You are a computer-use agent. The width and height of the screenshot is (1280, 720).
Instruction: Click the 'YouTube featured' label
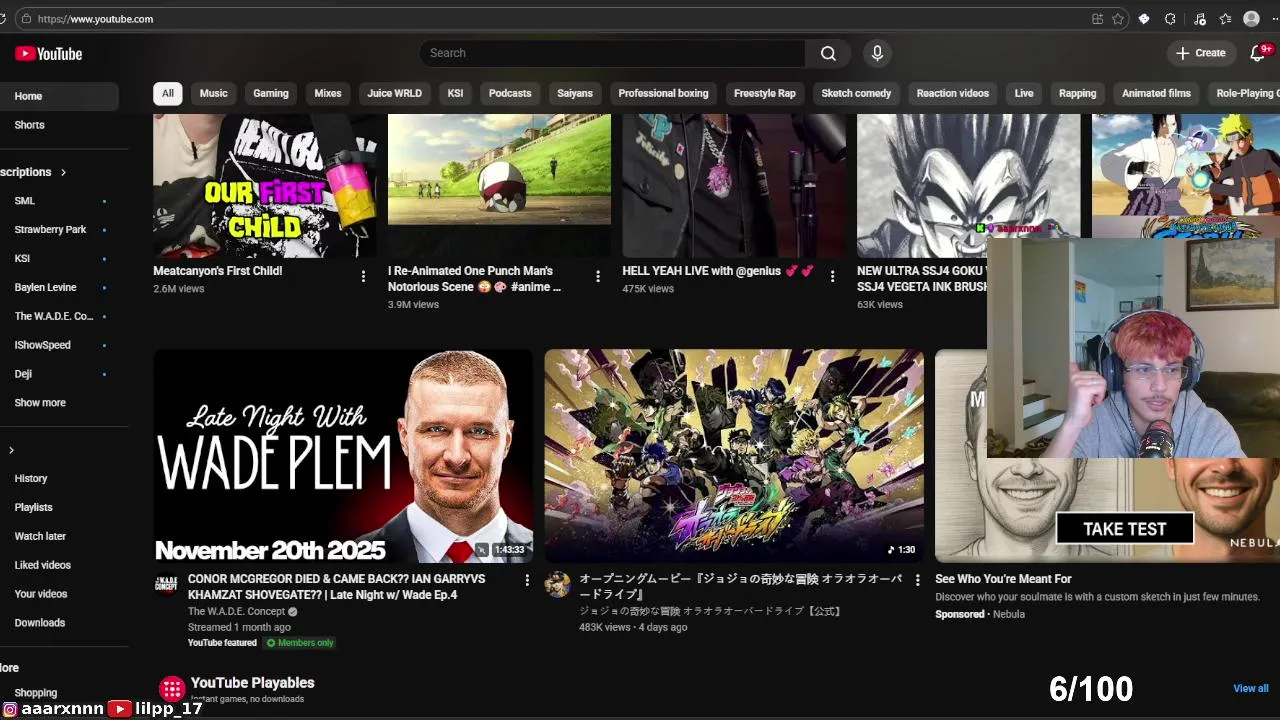pyautogui.click(x=222, y=643)
